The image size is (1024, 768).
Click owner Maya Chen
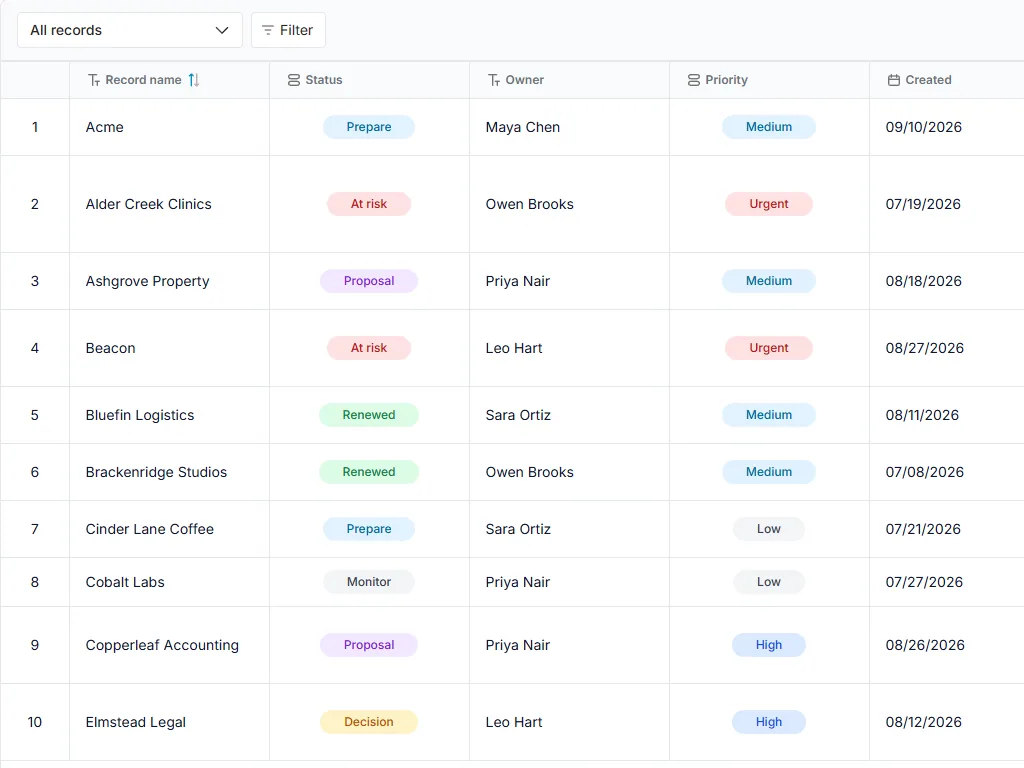(522, 127)
